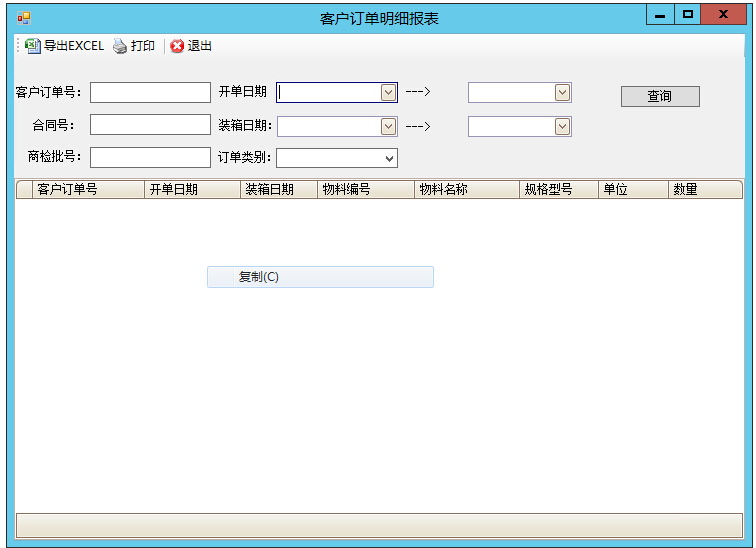Click the 查询 query button
The height and width of the screenshot is (548, 756).
click(660, 96)
